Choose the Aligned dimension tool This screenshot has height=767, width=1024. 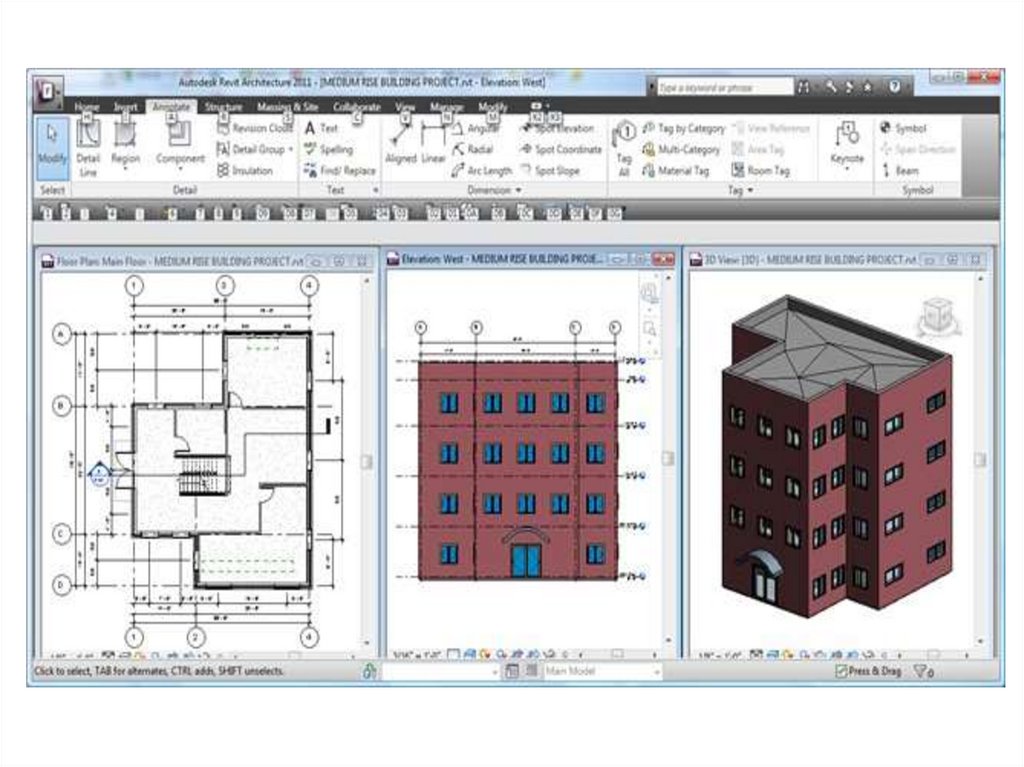pos(401,145)
